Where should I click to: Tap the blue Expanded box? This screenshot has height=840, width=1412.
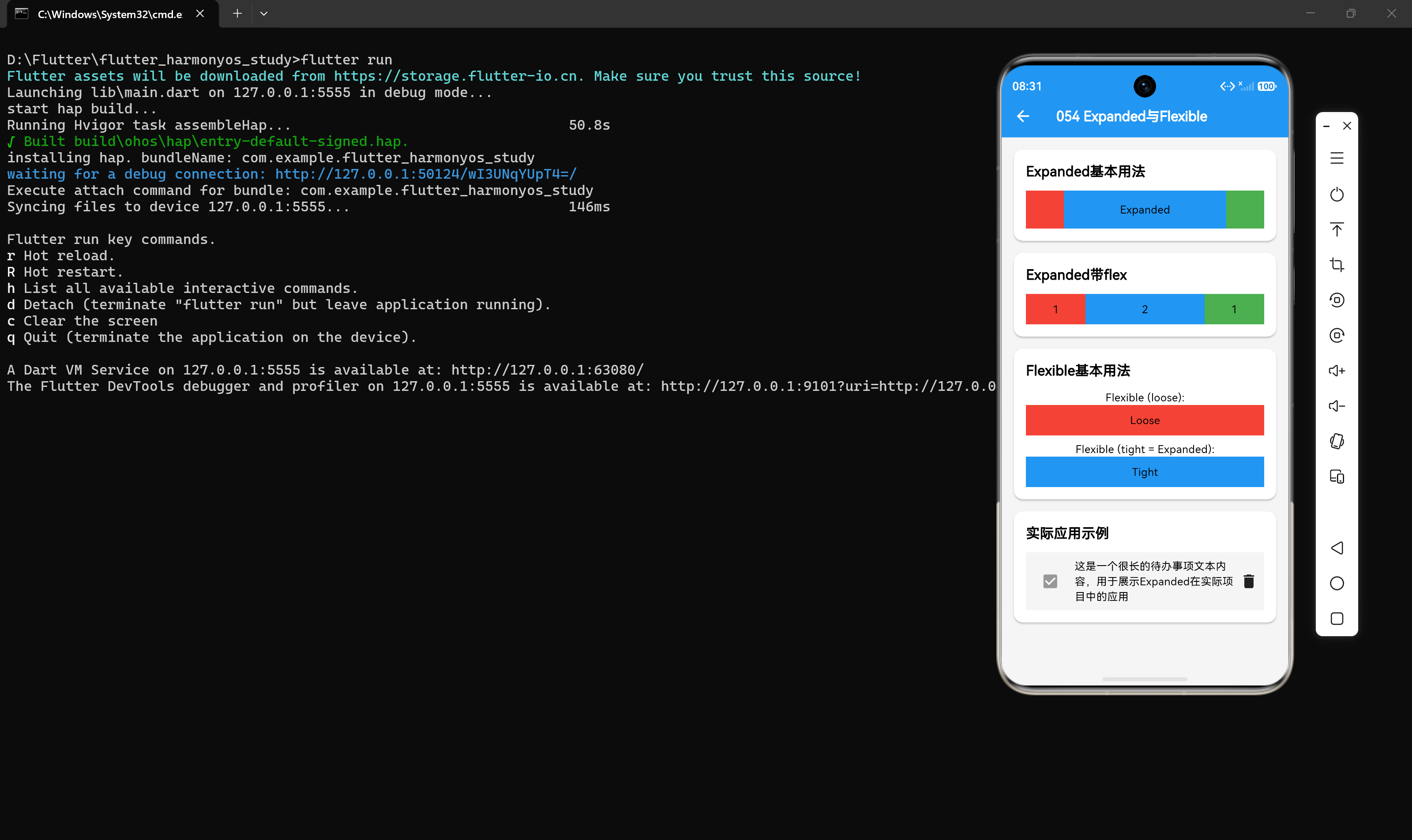(x=1145, y=210)
